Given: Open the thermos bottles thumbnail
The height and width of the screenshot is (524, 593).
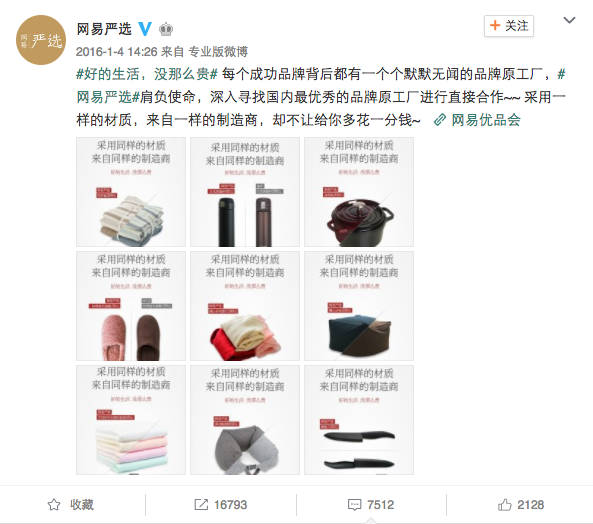Looking at the screenshot, I should point(245,192).
